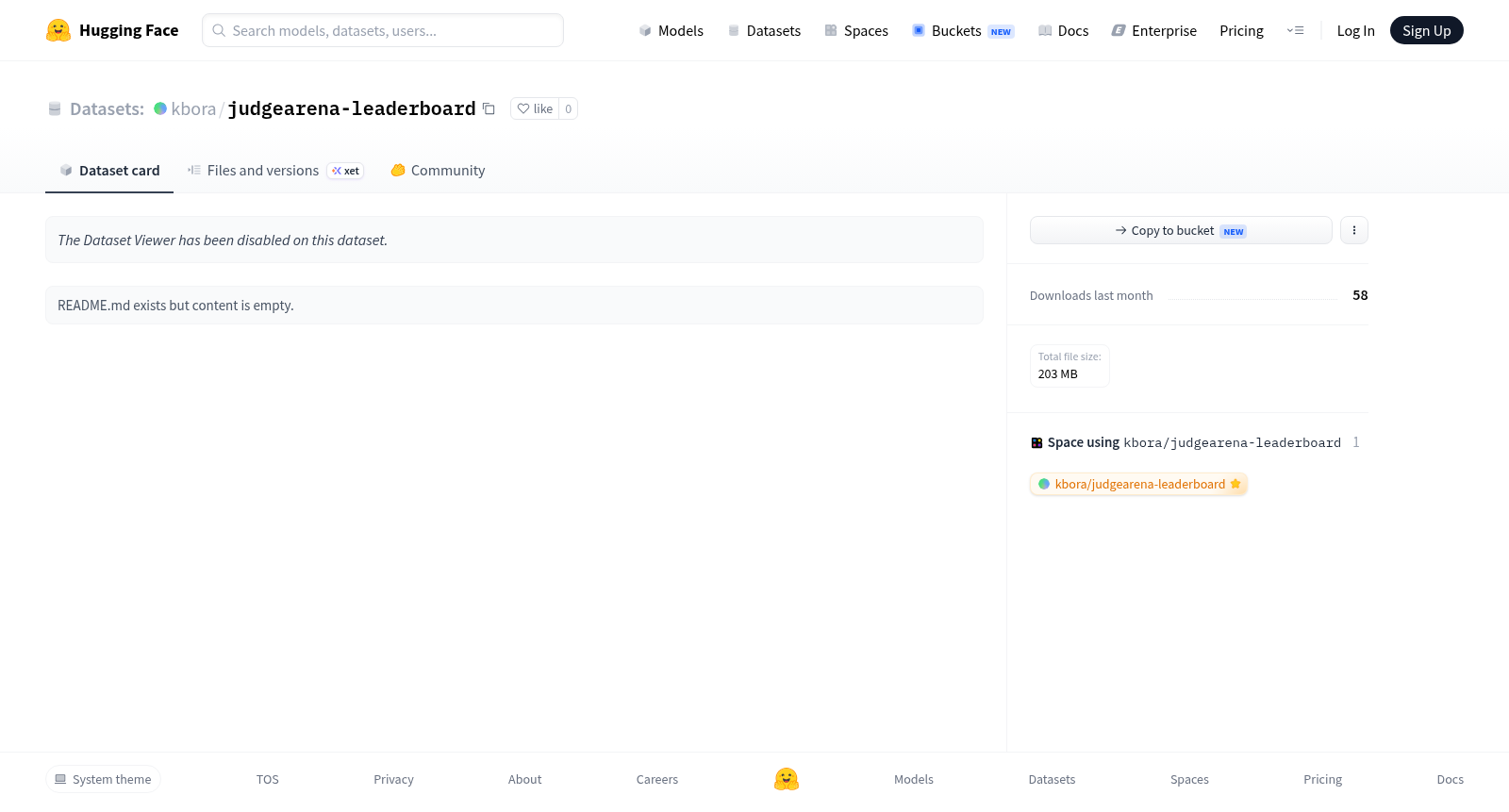Open Datasets in the top navigation
Viewport: 1509px width, 812px height.
(764, 30)
